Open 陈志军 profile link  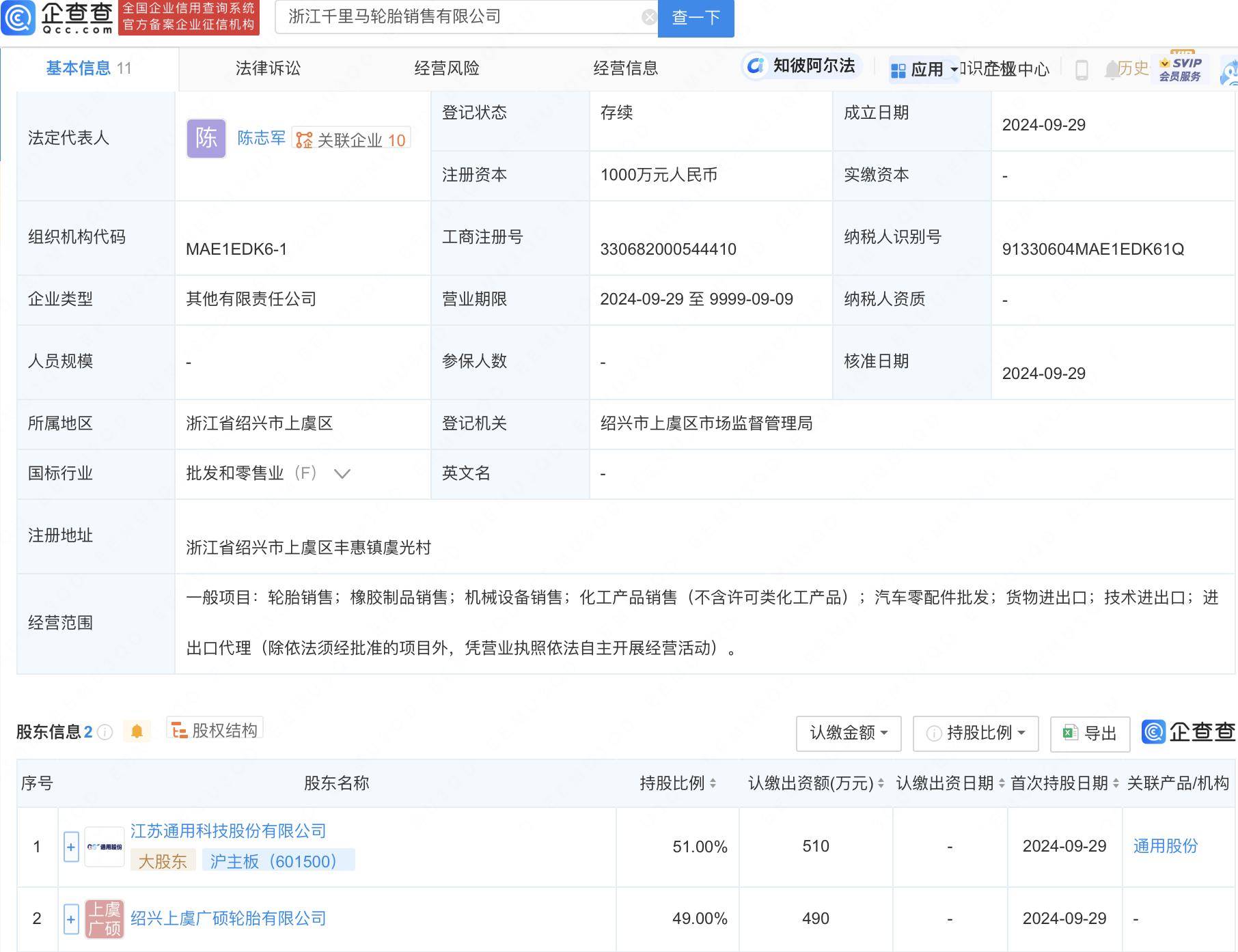point(262,139)
